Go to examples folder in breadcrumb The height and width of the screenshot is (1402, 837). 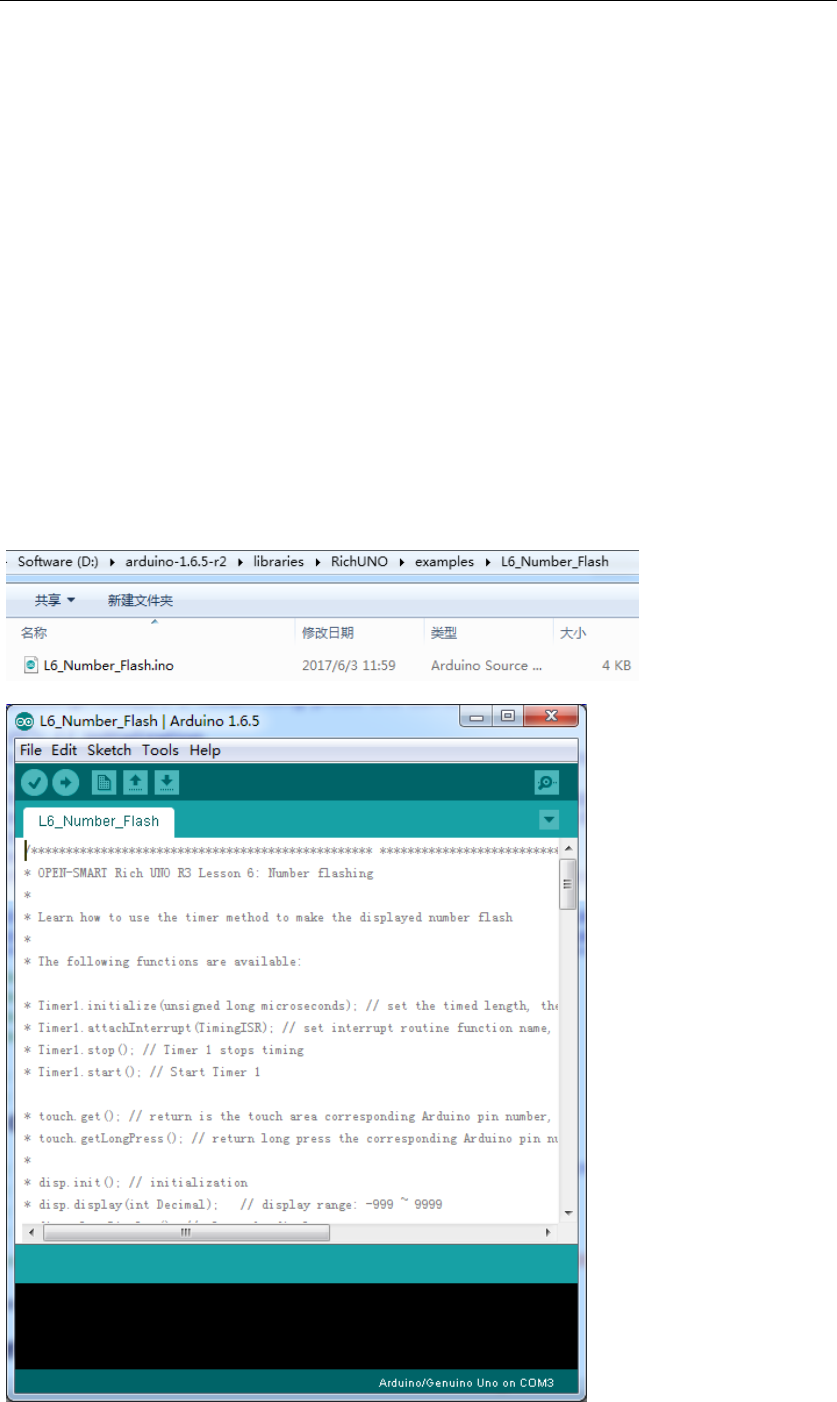(x=444, y=561)
